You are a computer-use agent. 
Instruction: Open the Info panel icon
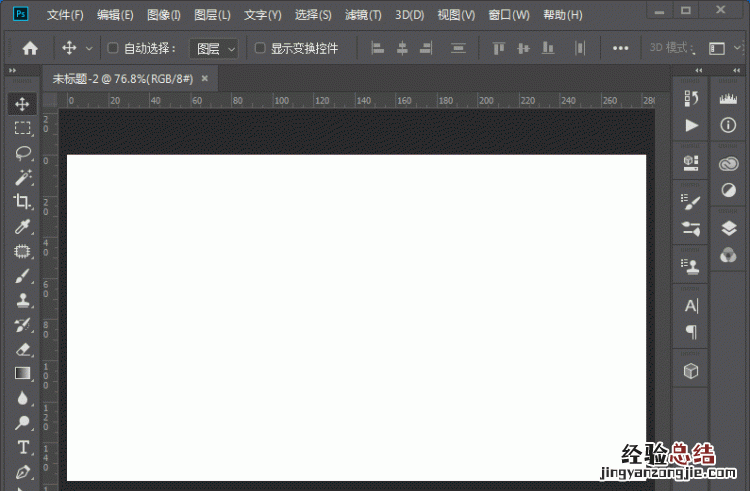pos(728,125)
